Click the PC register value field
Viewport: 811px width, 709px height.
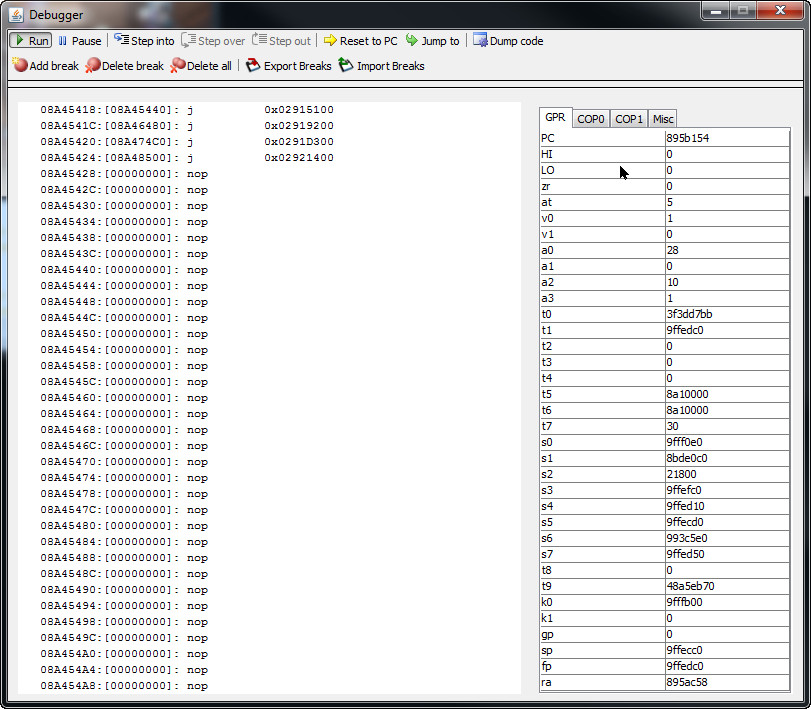[x=726, y=138]
